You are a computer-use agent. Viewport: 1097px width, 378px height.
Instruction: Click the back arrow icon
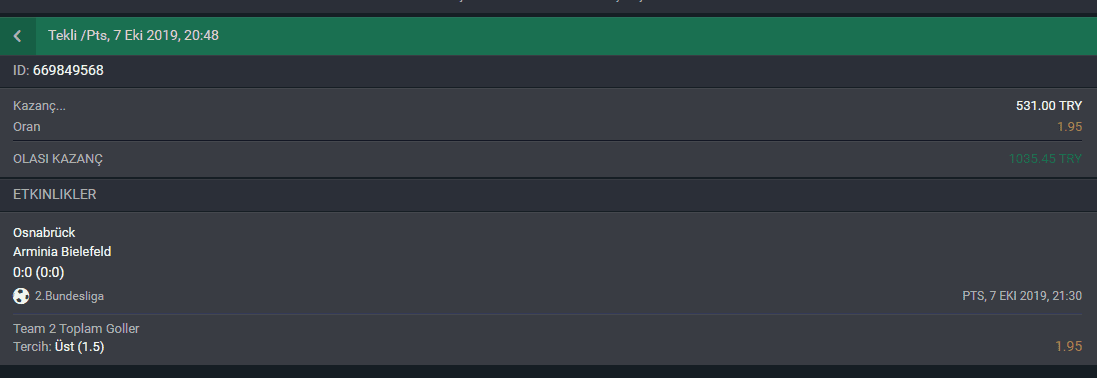[17, 36]
